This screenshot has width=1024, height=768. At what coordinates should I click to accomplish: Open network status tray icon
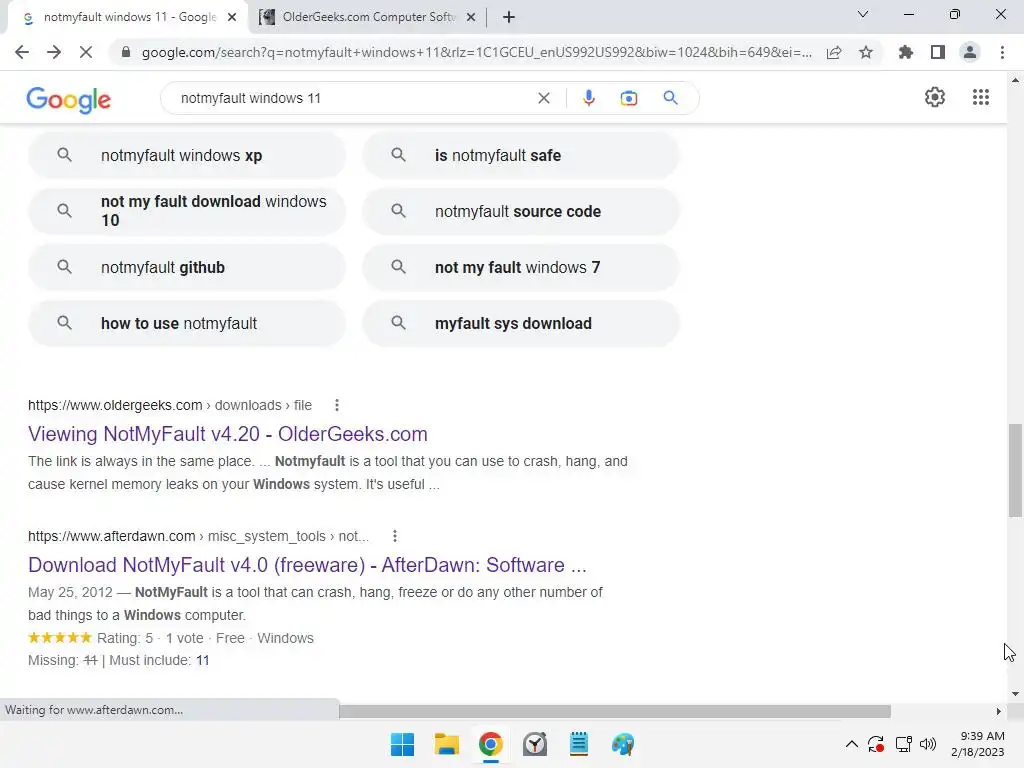click(903, 744)
